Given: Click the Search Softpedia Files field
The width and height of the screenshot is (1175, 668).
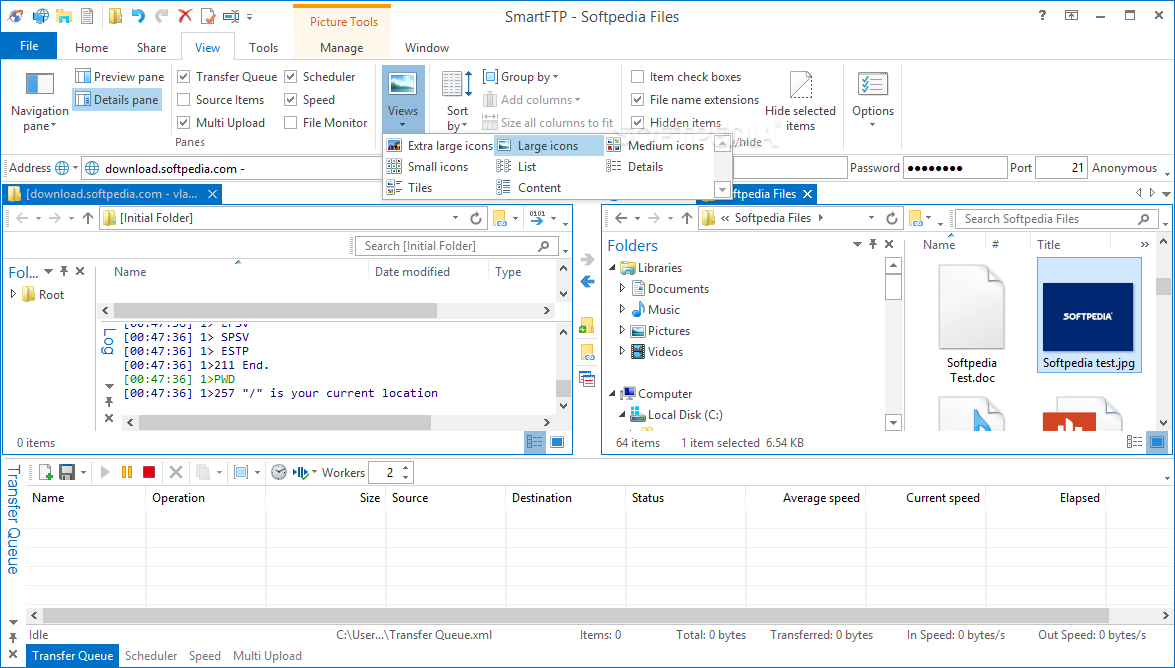Looking at the screenshot, I should point(1055,218).
